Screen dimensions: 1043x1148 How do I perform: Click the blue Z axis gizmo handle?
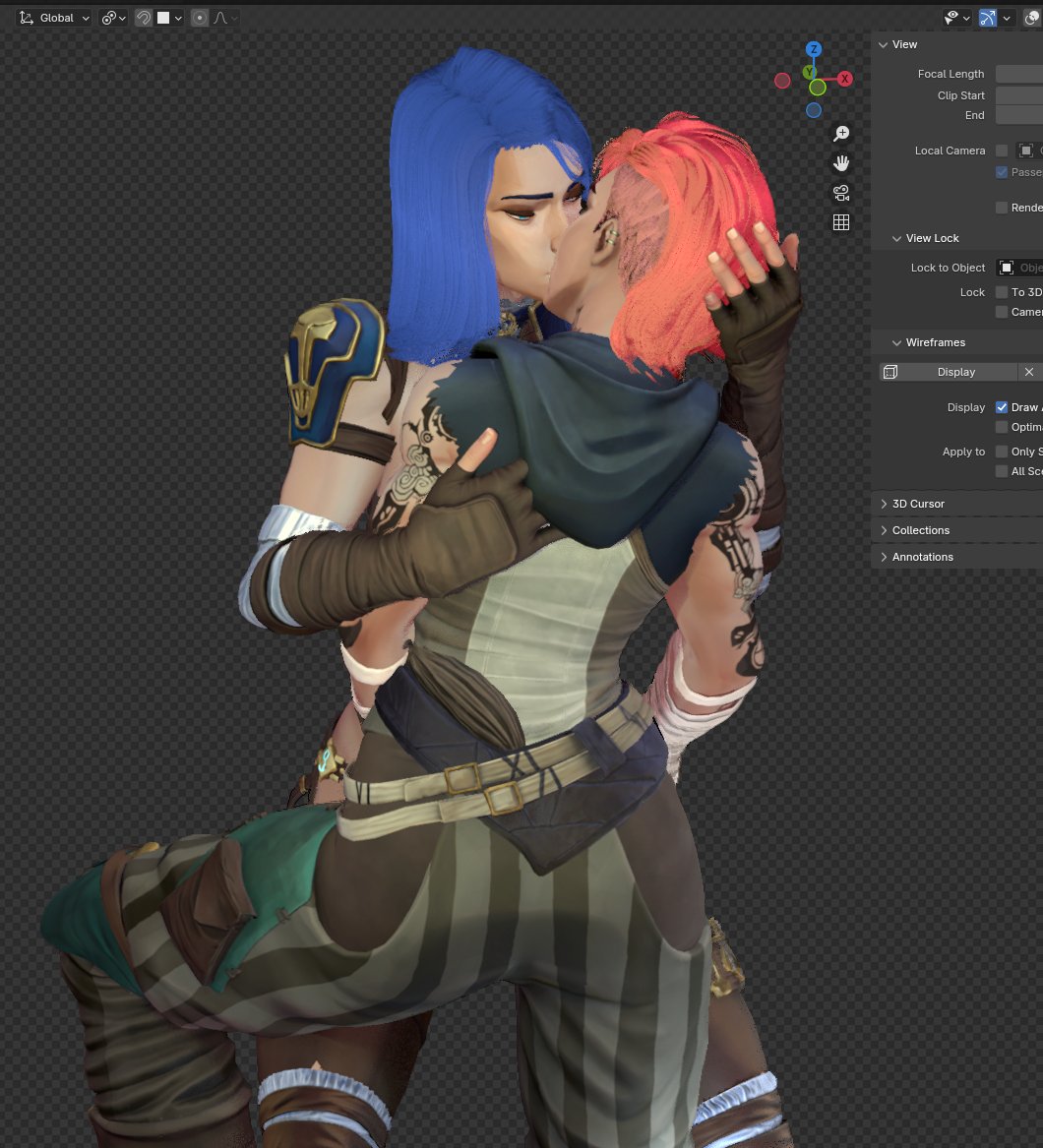coord(813,49)
